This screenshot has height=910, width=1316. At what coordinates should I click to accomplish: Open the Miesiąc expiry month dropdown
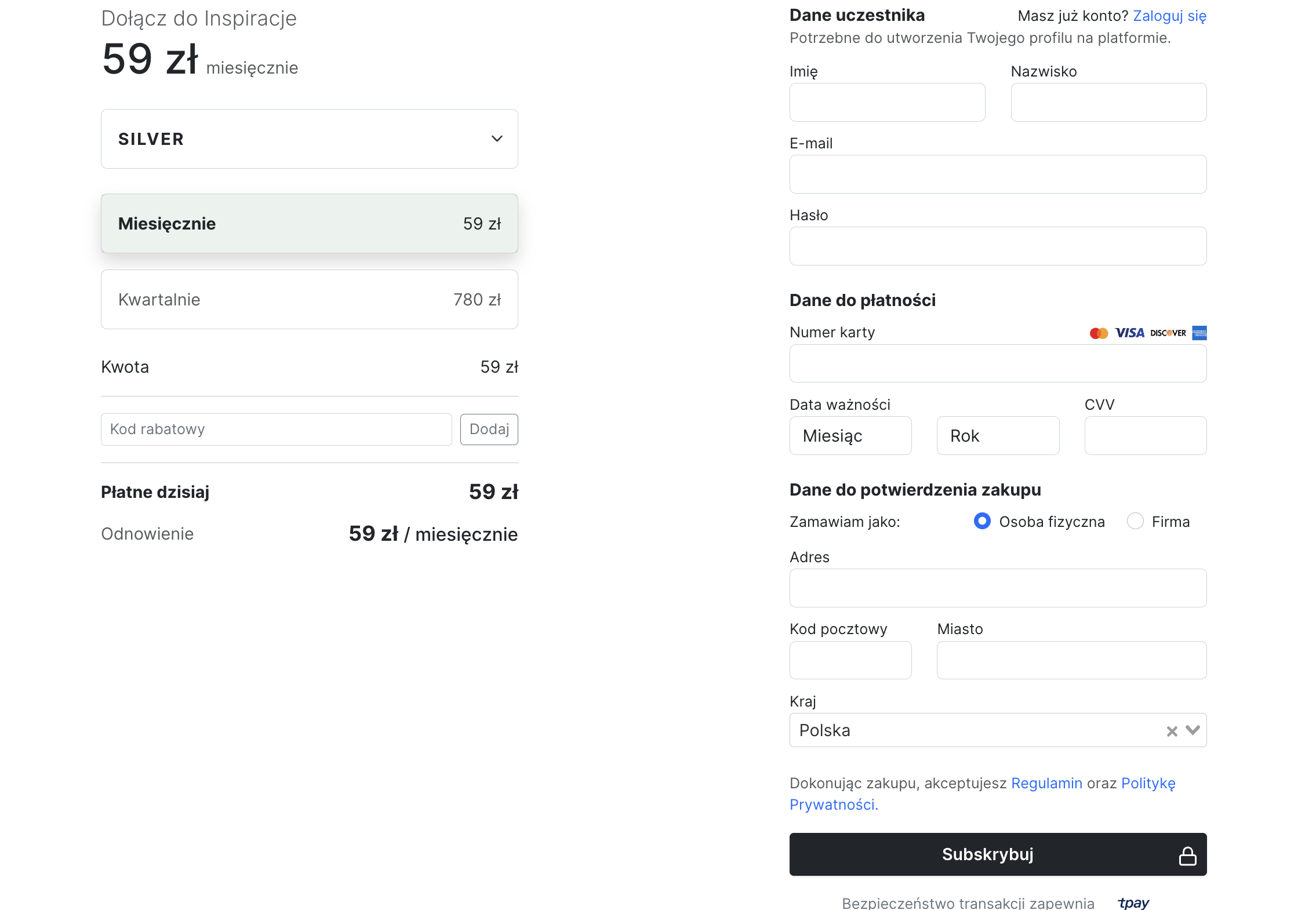850,436
